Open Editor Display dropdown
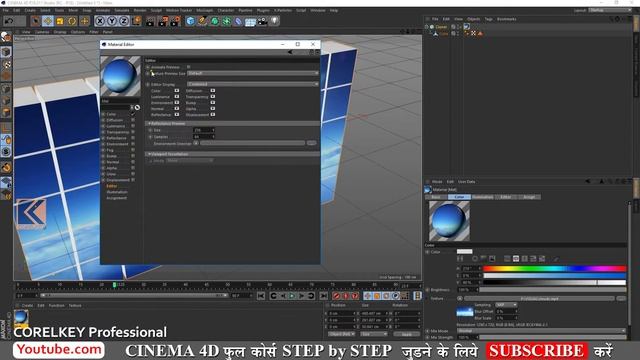 pyautogui.click(x=253, y=84)
